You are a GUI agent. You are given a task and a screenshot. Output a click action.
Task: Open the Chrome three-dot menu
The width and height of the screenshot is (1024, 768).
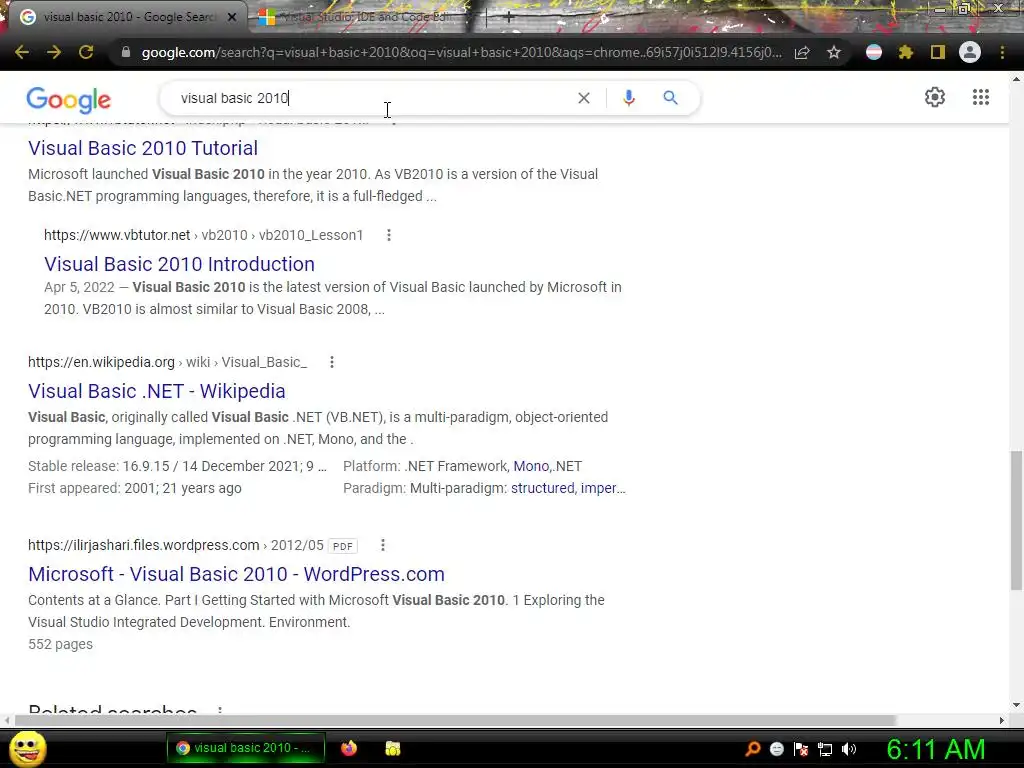click(x=1002, y=52)
